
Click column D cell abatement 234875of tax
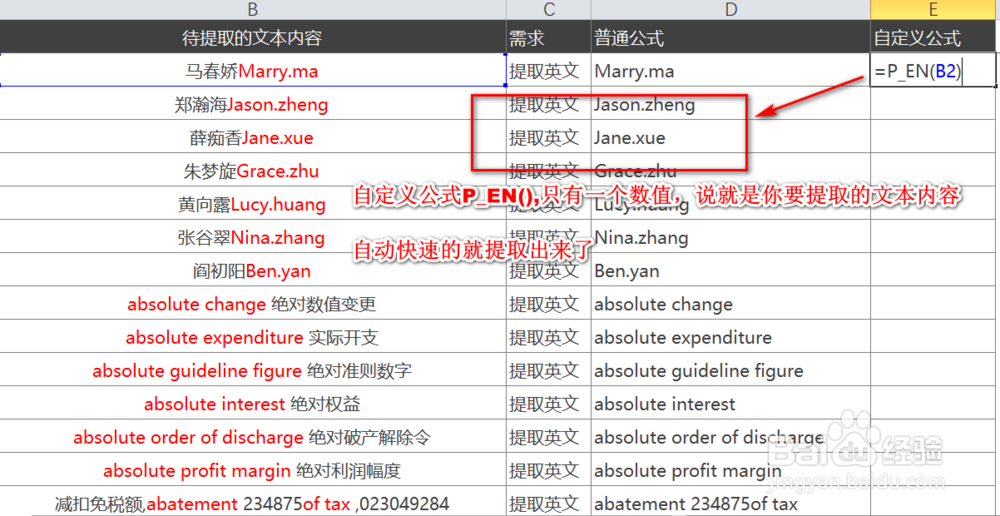click(731, 503)
